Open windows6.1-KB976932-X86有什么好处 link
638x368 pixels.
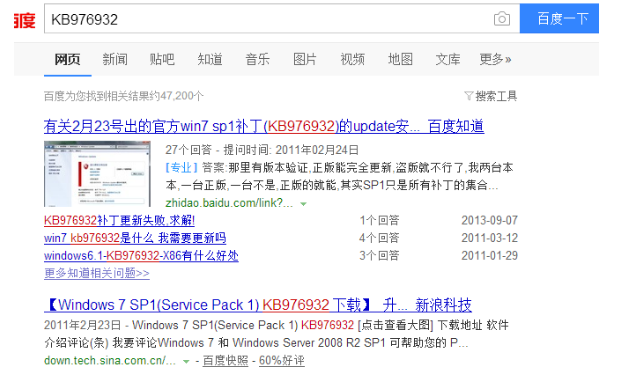(141, 256)
